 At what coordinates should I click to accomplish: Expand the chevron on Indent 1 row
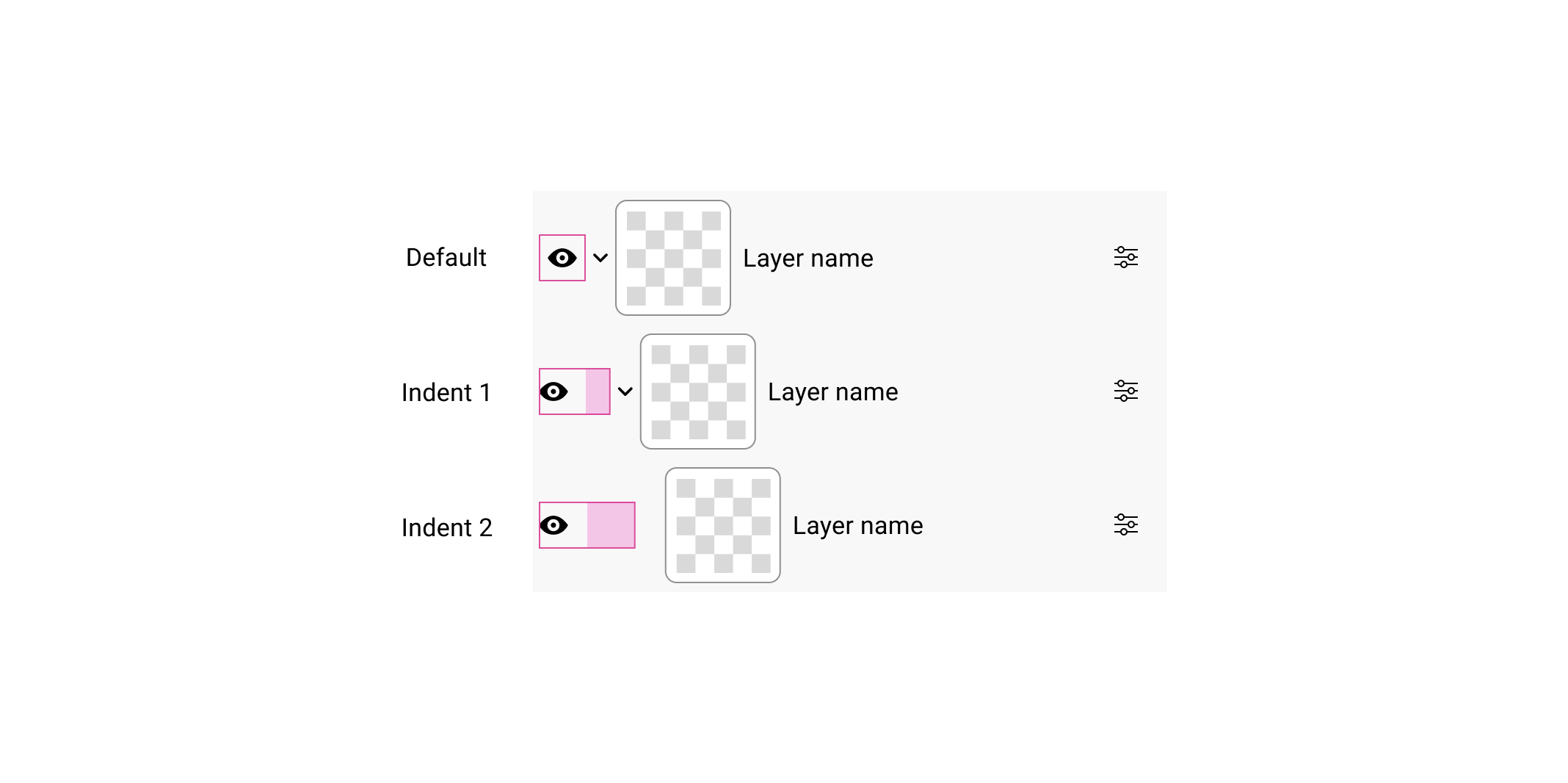pyautogui.click(x=625, y=391)
